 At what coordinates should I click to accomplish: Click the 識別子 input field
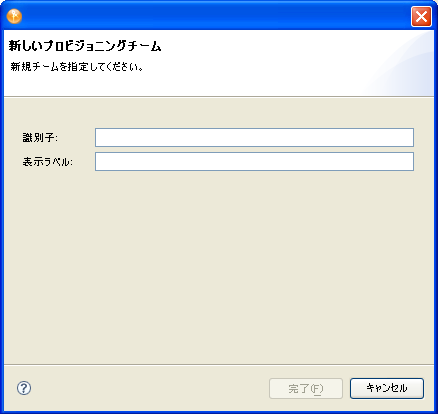pyautogui.click(x=254, y=137)
